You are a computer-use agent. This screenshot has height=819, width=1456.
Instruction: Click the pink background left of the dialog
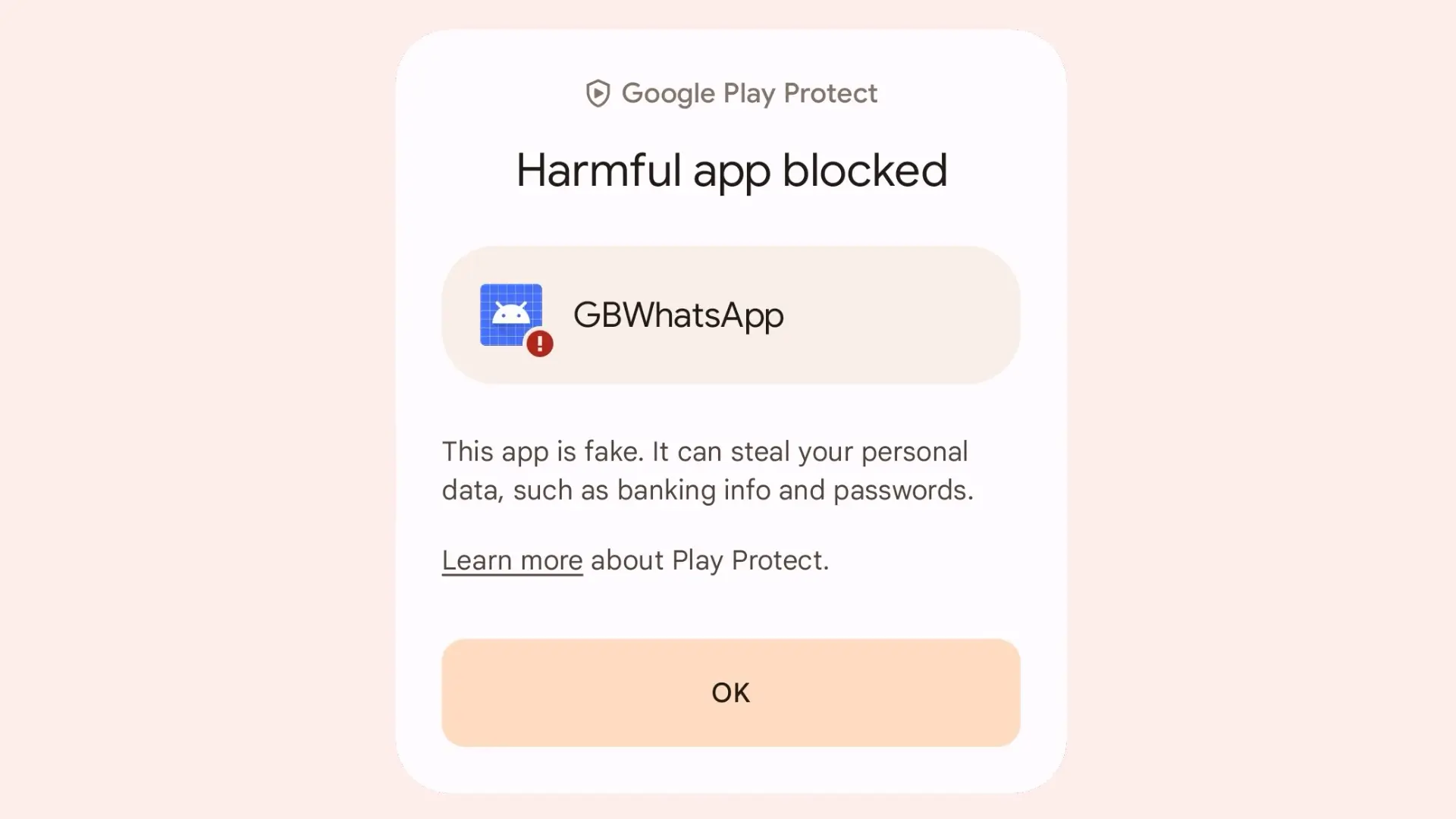click(197, 409)
